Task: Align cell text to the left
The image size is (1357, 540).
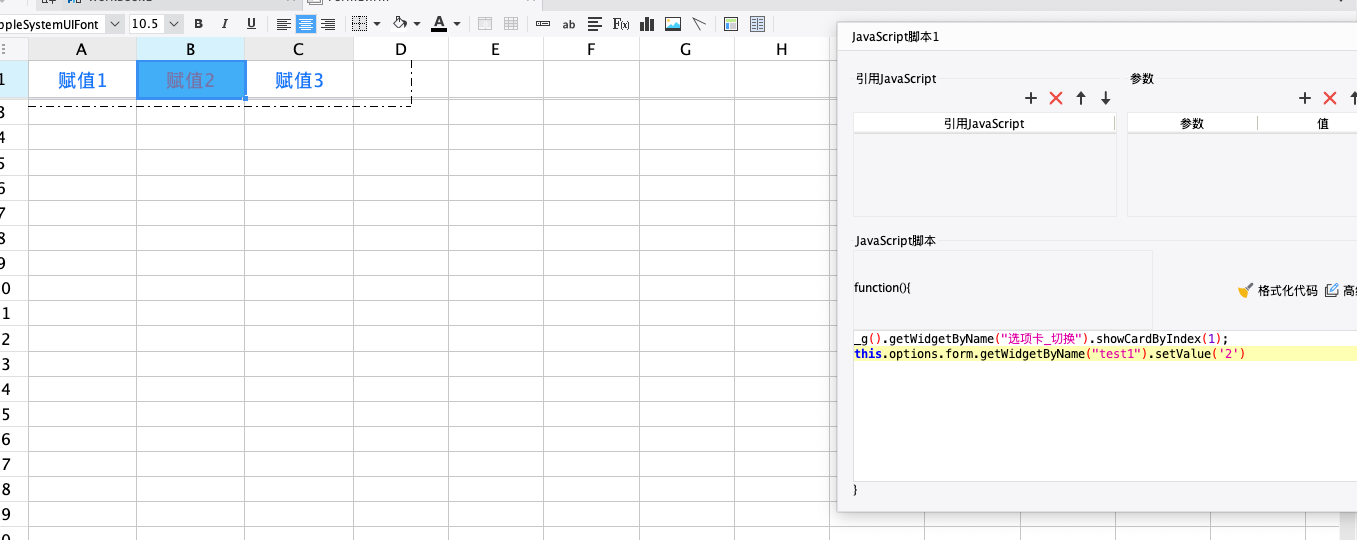Action: tap(284, 24)
